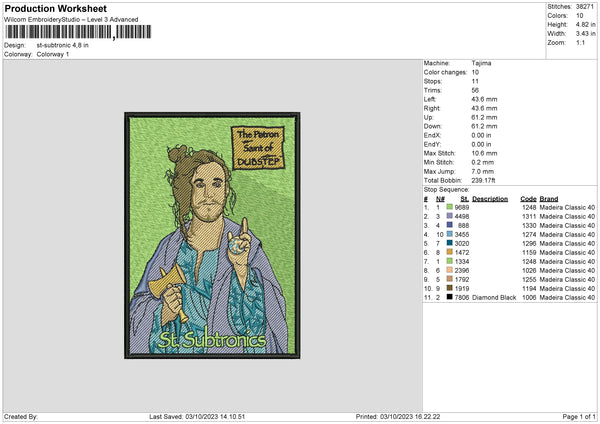This screenshot has height=424, width=600.
Task: Click the brown swatch for code 1194
Action: [449, 288]
